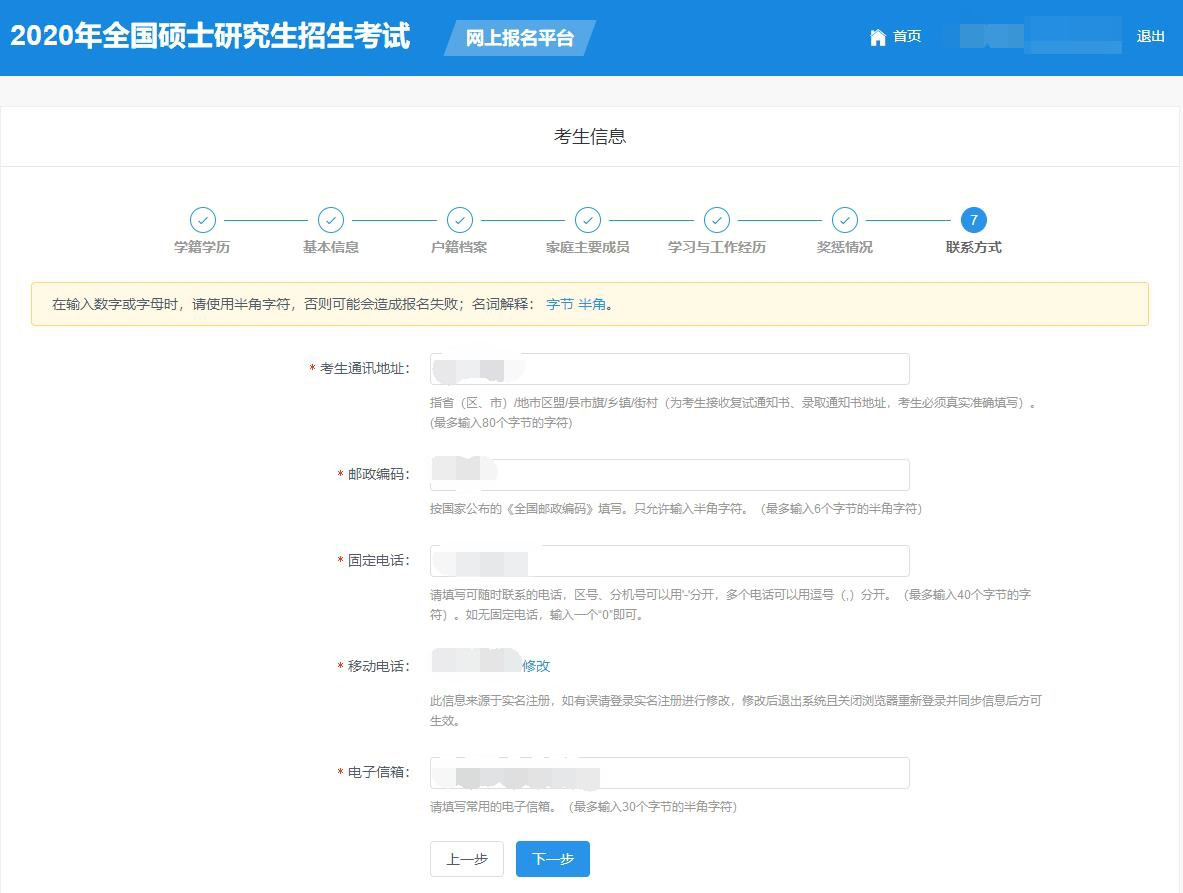
Task: Switch to the 联系方式 step label
Action: (x=973, y=246)
